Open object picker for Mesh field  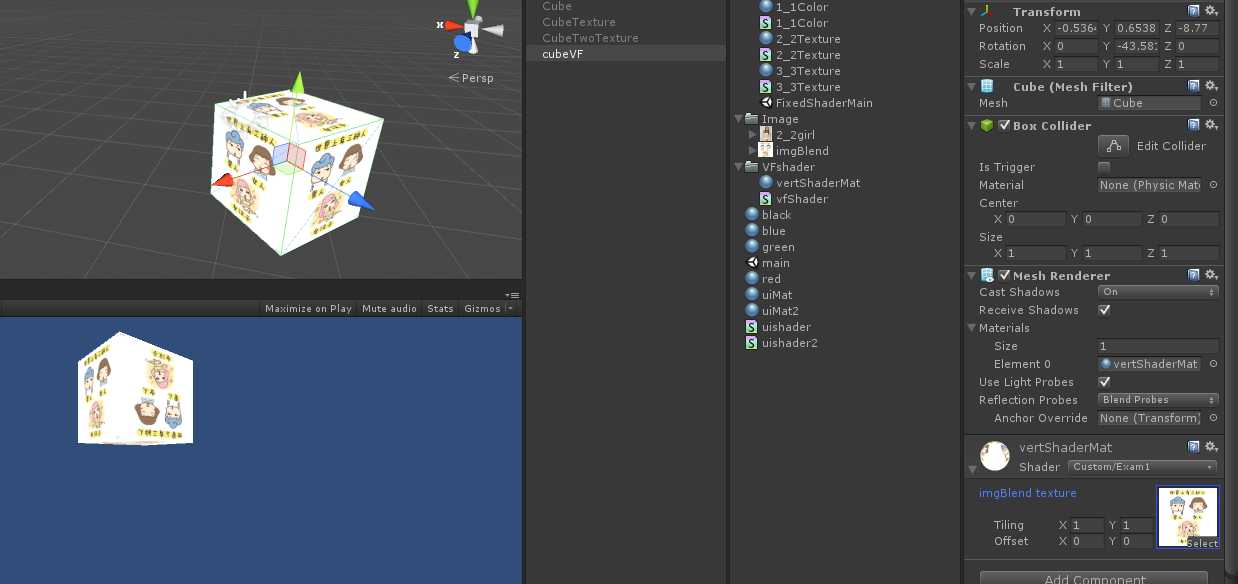pos(1213,103)
